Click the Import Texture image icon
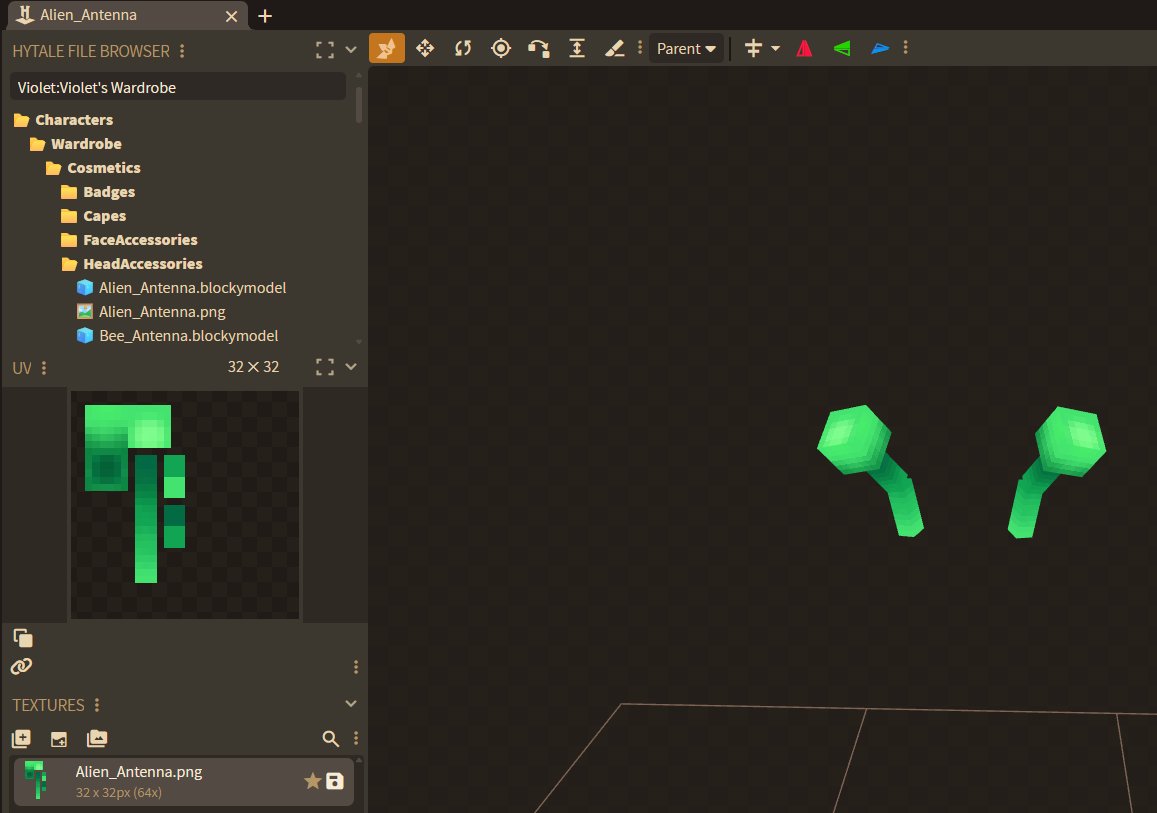The height and width of the screenshot is (813, 1157). click(58, 738)
